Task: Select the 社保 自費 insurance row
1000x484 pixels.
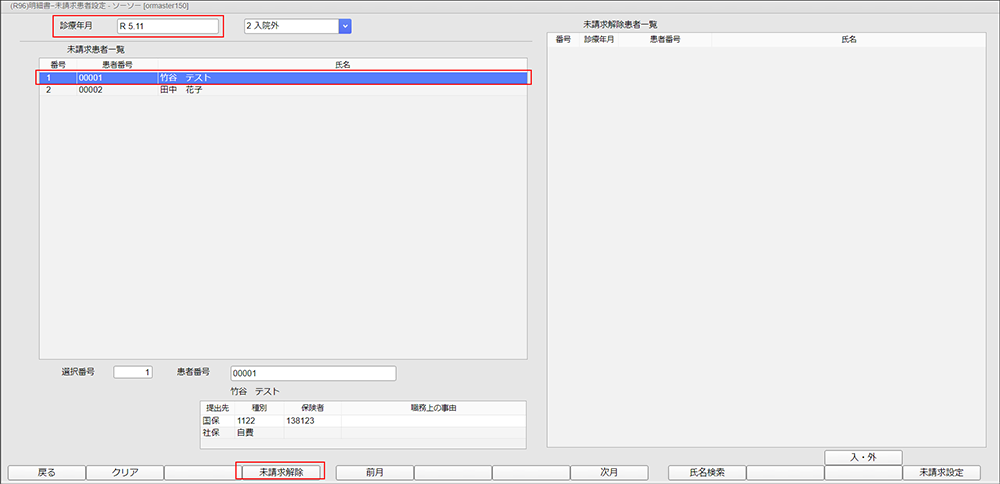Action: pyautogui.click(x=362, y=433)
